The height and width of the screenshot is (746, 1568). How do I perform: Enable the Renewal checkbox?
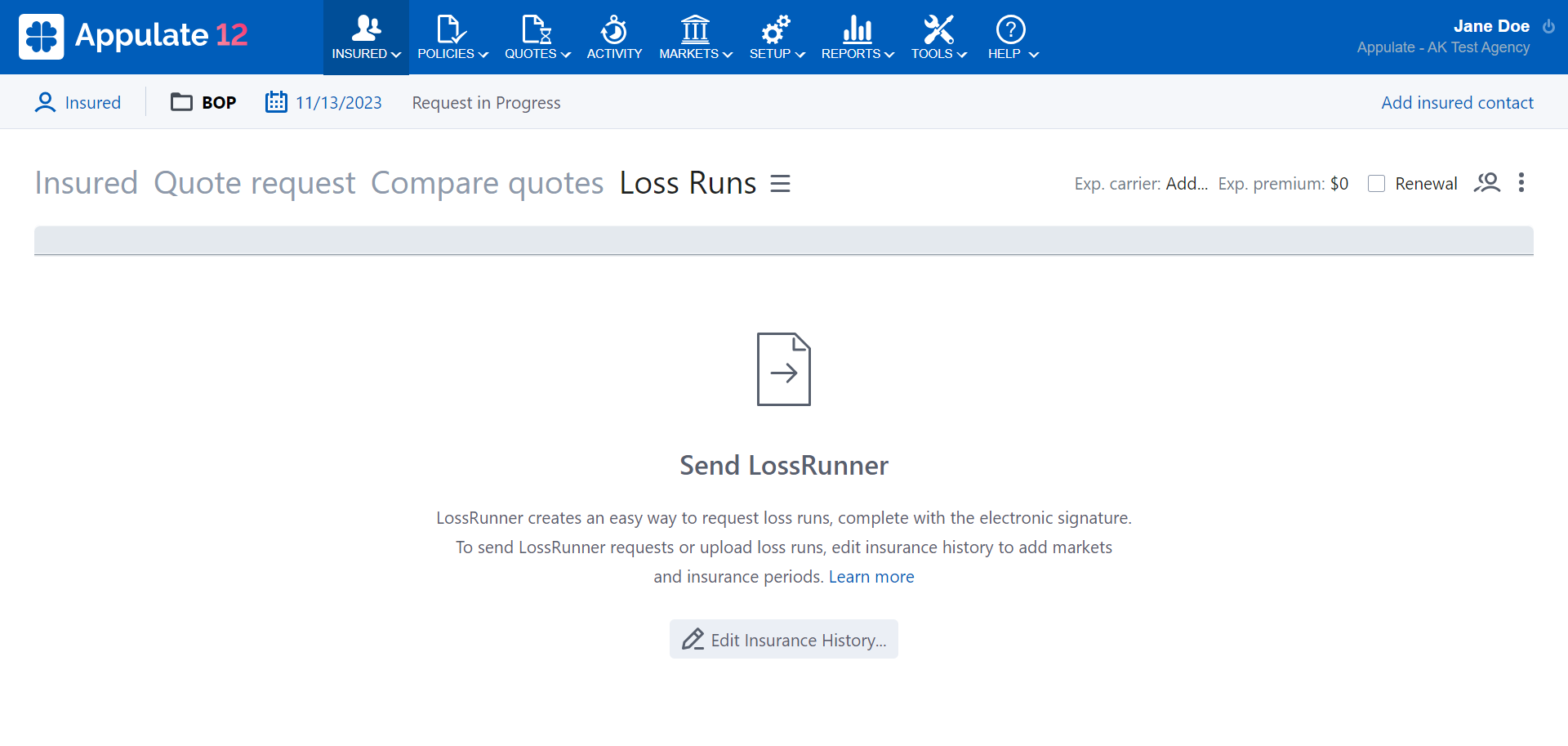[1378, 184]
